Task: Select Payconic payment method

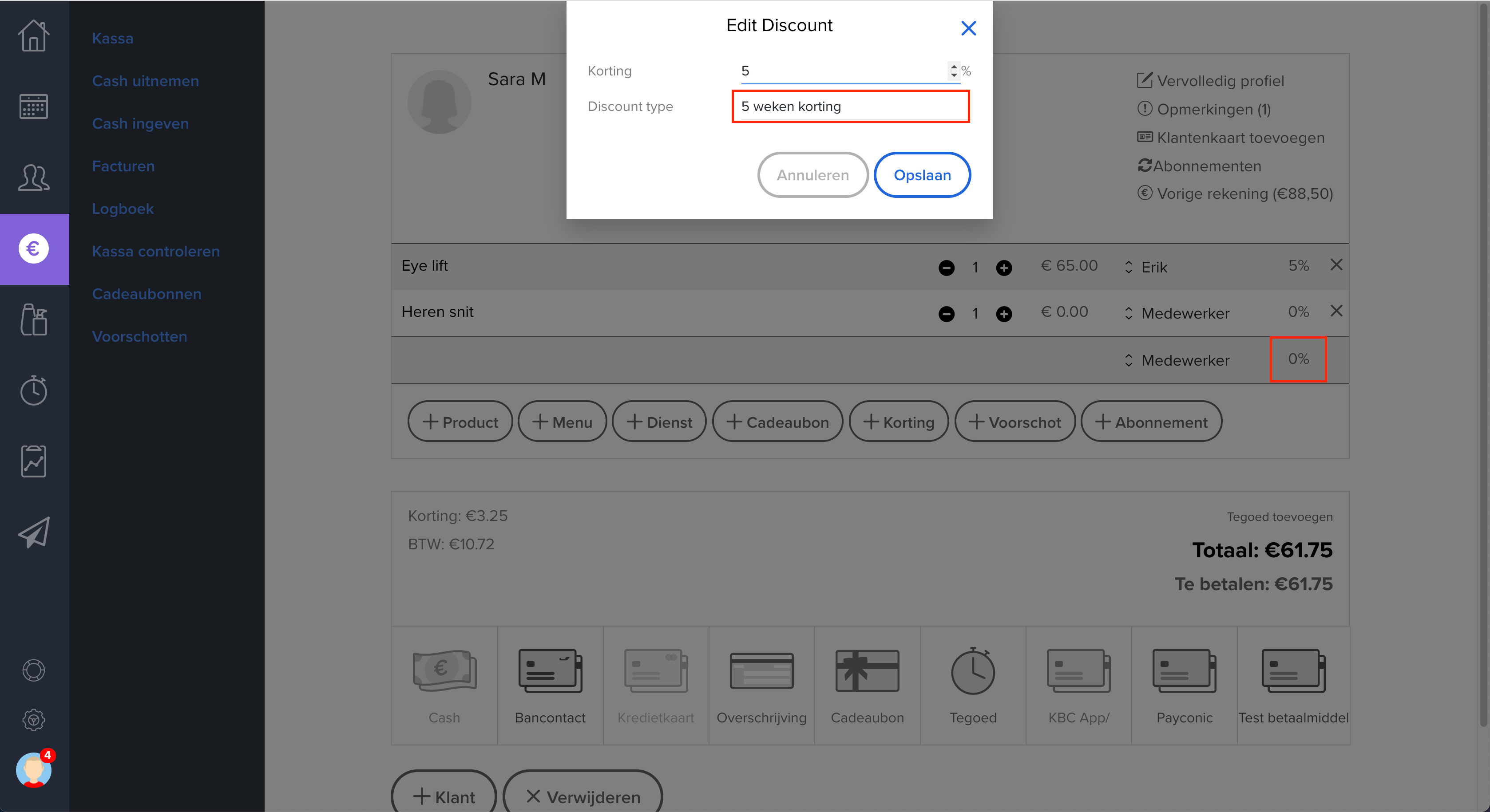Action: coord(1184,686)
